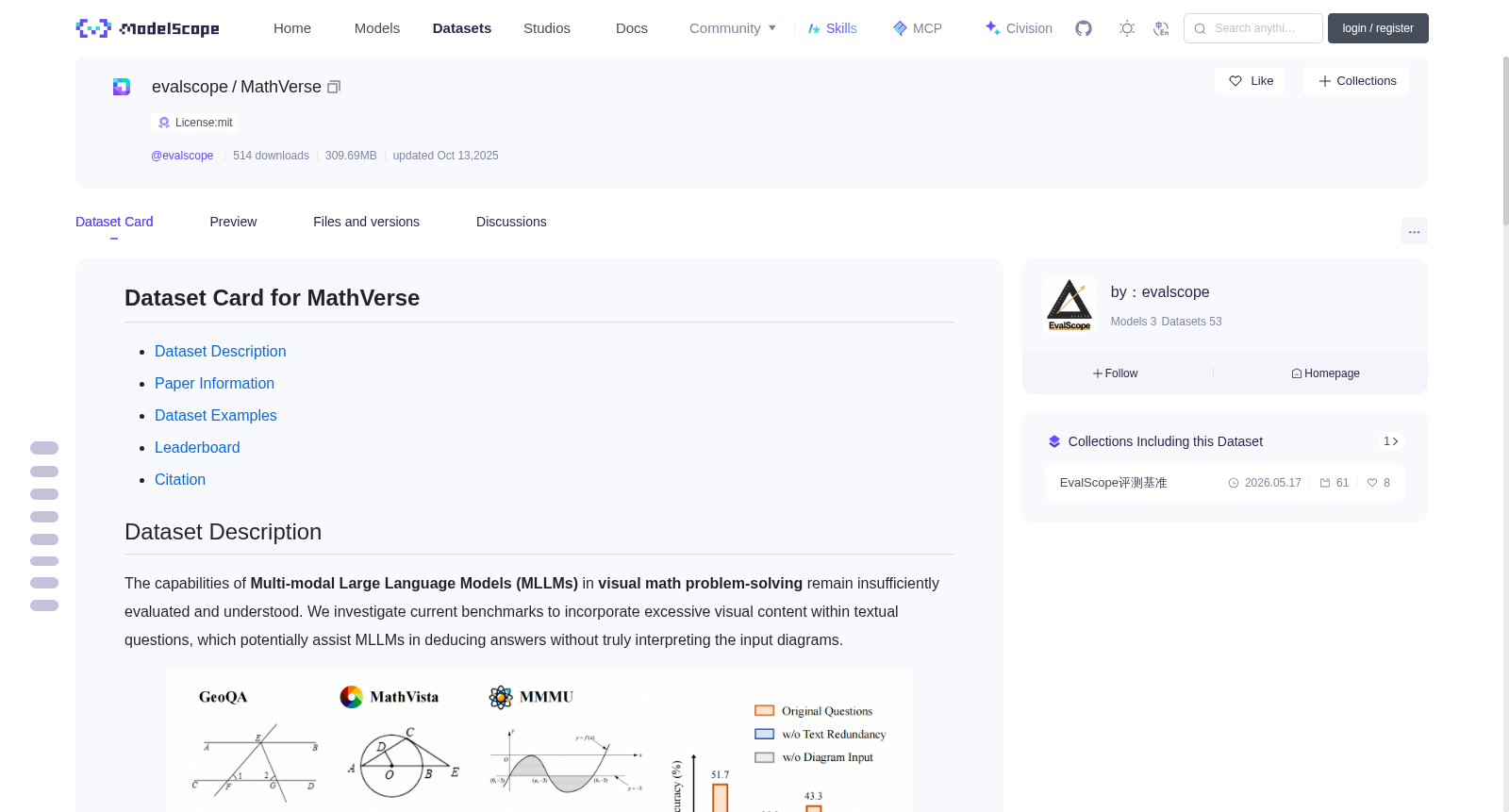The image size is (1509, 812).
Task: Open the EvalScope评测基准 collection
Action: (1113, 483)
